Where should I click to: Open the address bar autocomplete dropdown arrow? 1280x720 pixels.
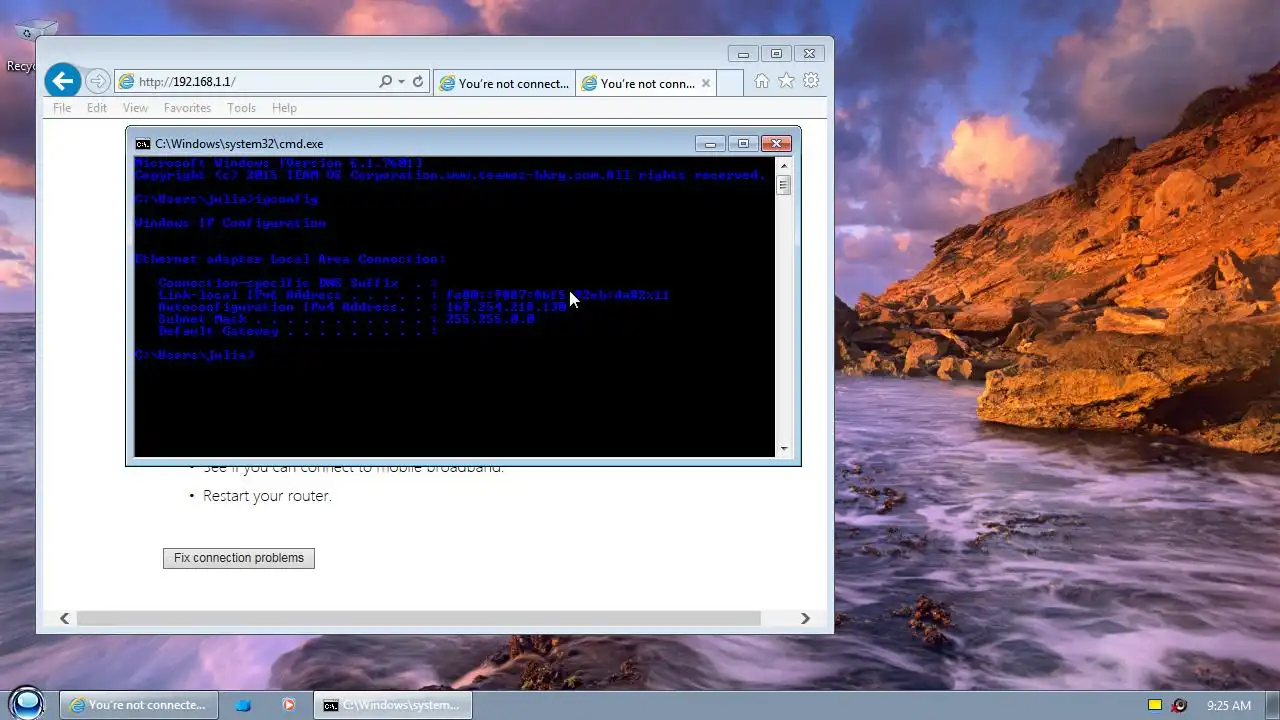(x=401, y=82)
